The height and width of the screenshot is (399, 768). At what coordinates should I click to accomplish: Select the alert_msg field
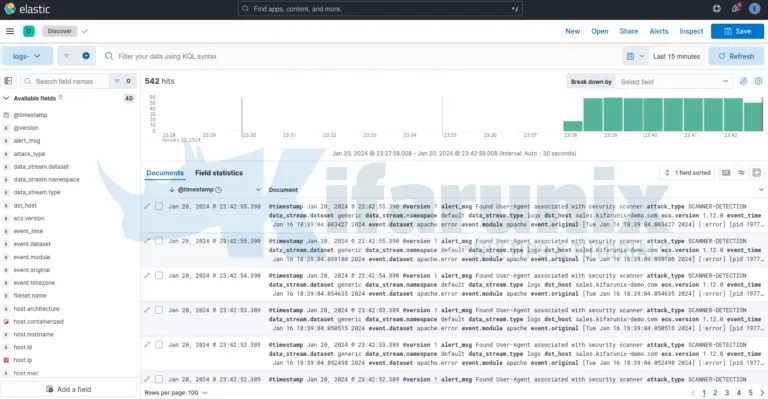(27, 141)
